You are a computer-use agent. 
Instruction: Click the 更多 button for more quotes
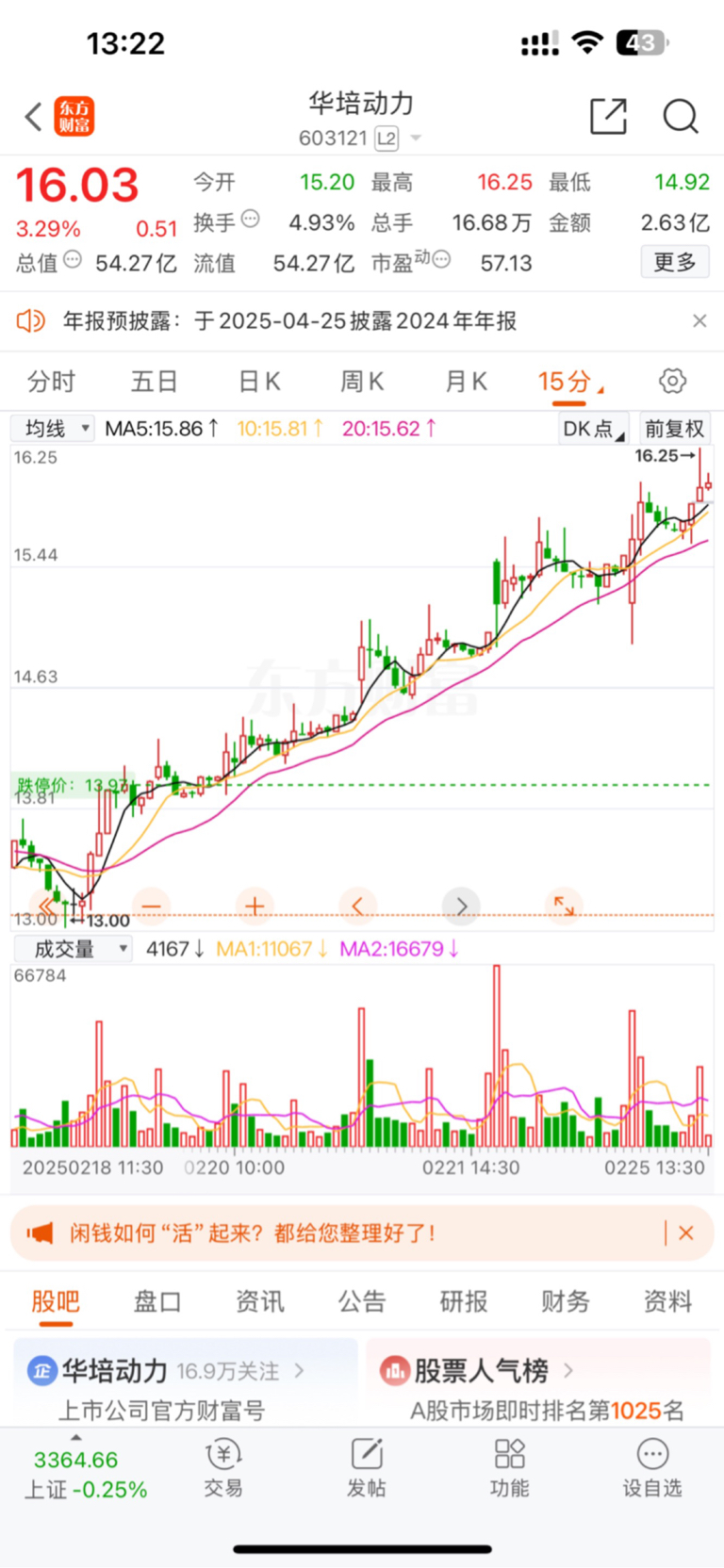pyautogui.click(x=675, y=262)
